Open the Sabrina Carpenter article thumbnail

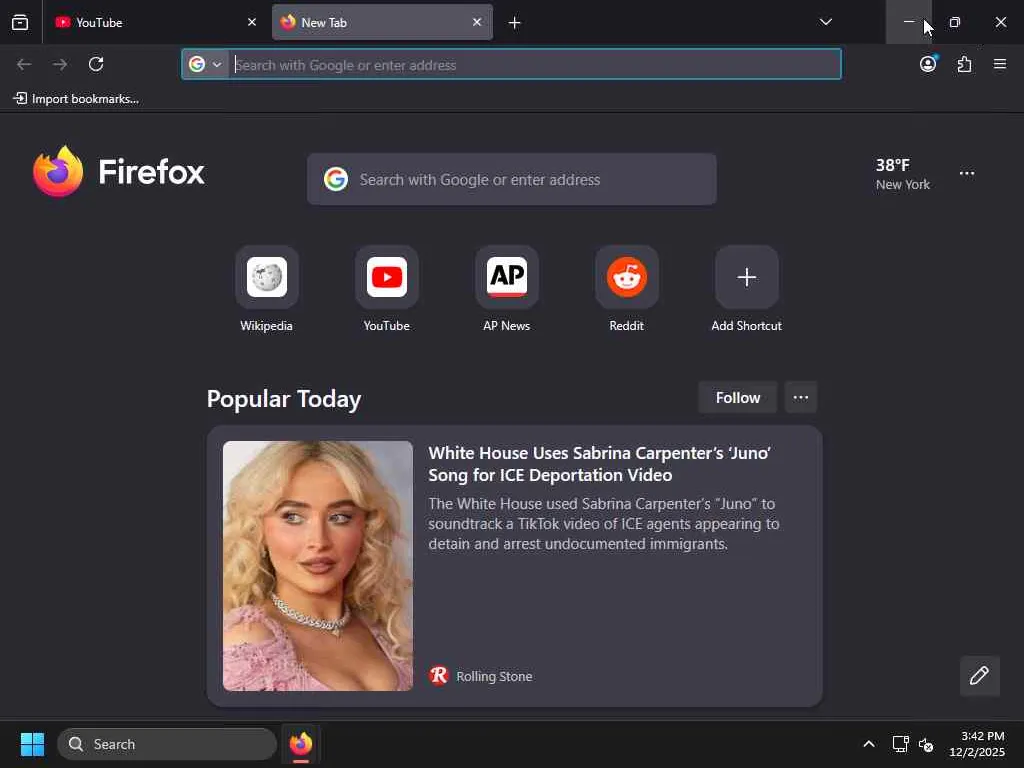[x=317, y=566]
